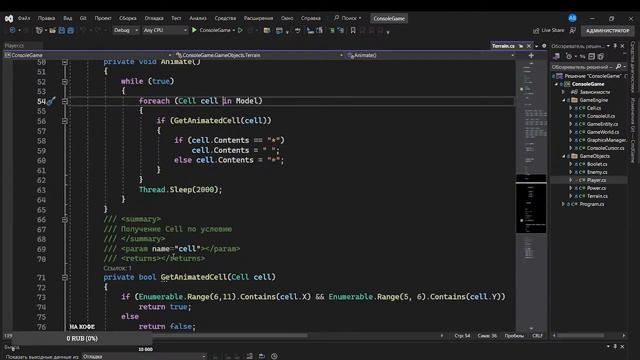Click Collapse All in Solution Explorer toolbar

(591, 56)
